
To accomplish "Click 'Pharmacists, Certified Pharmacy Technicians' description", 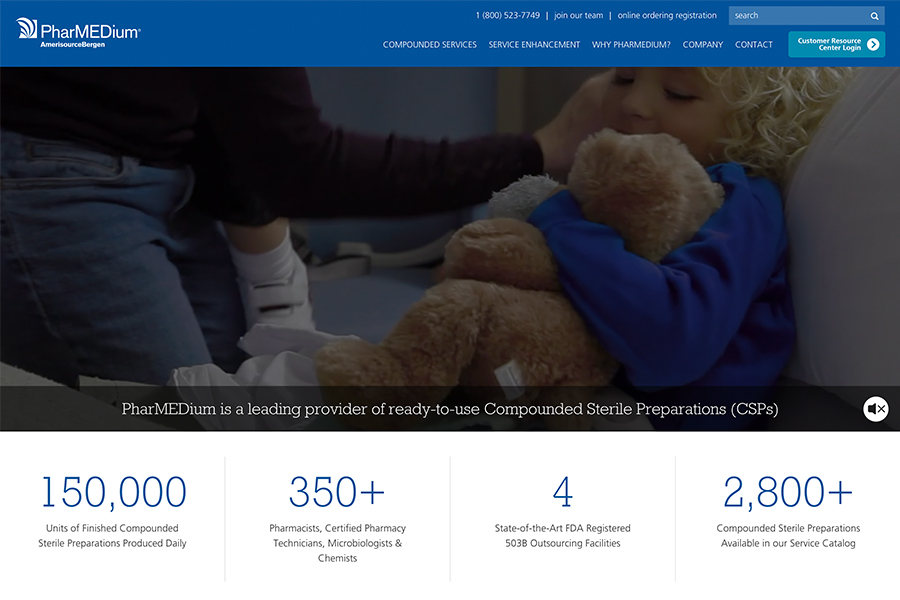I will [338, 543].
